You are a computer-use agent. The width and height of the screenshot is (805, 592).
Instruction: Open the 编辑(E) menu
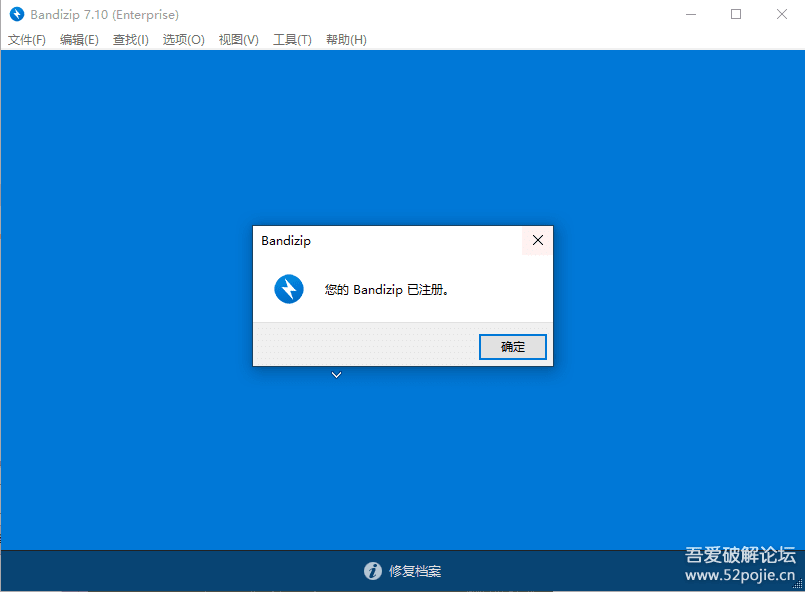79,40
